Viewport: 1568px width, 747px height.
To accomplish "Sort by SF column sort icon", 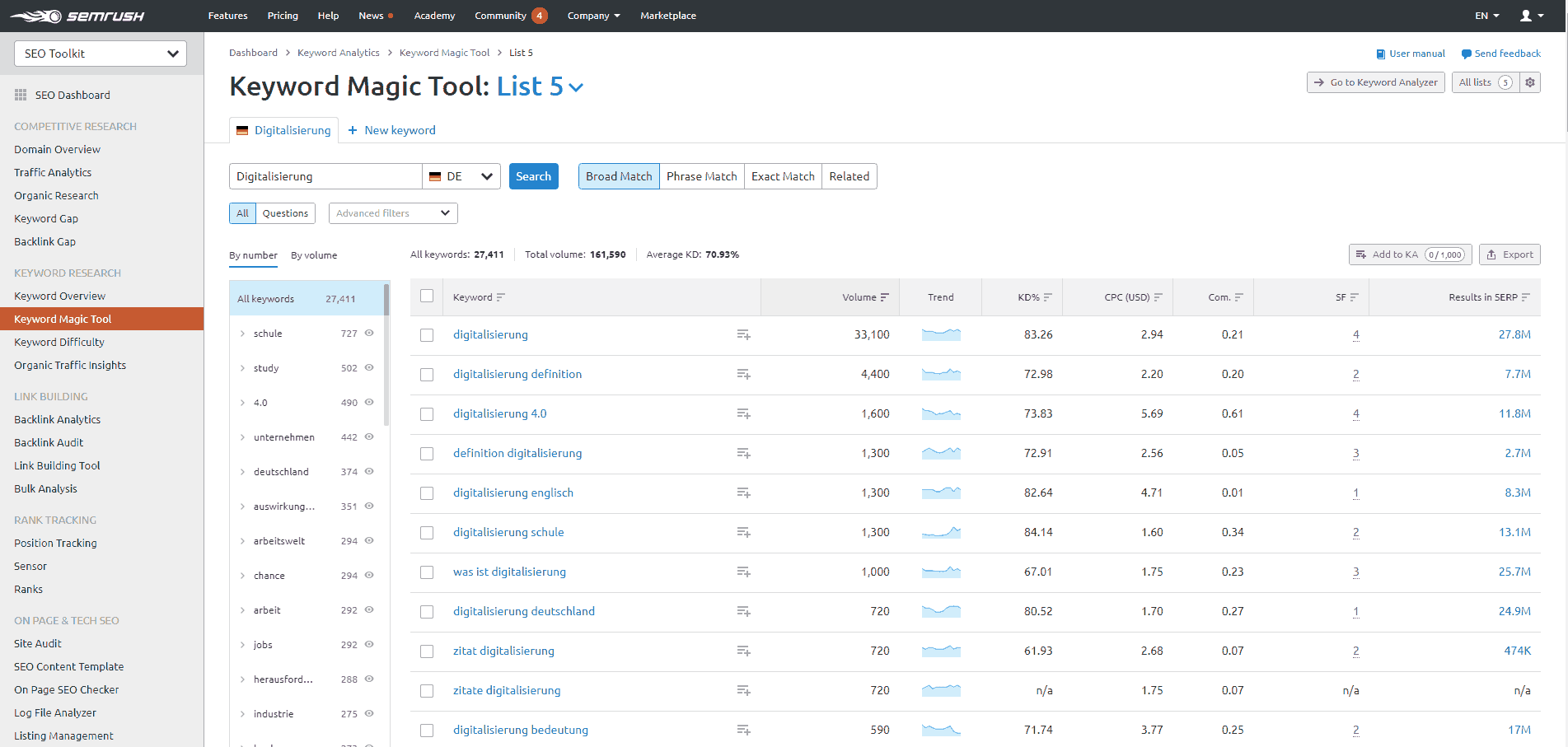I will tap(1355, 297).
